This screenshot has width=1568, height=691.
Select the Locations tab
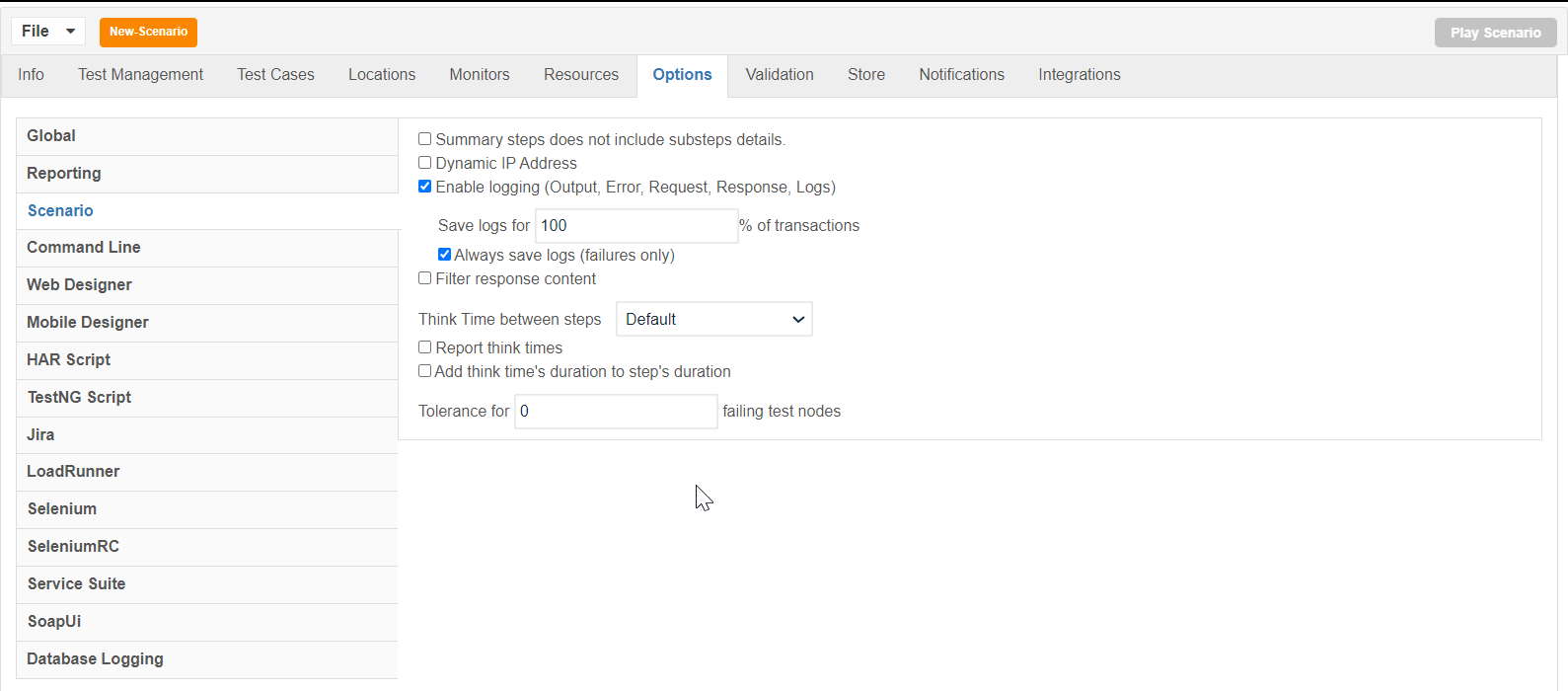coord(382,75)
